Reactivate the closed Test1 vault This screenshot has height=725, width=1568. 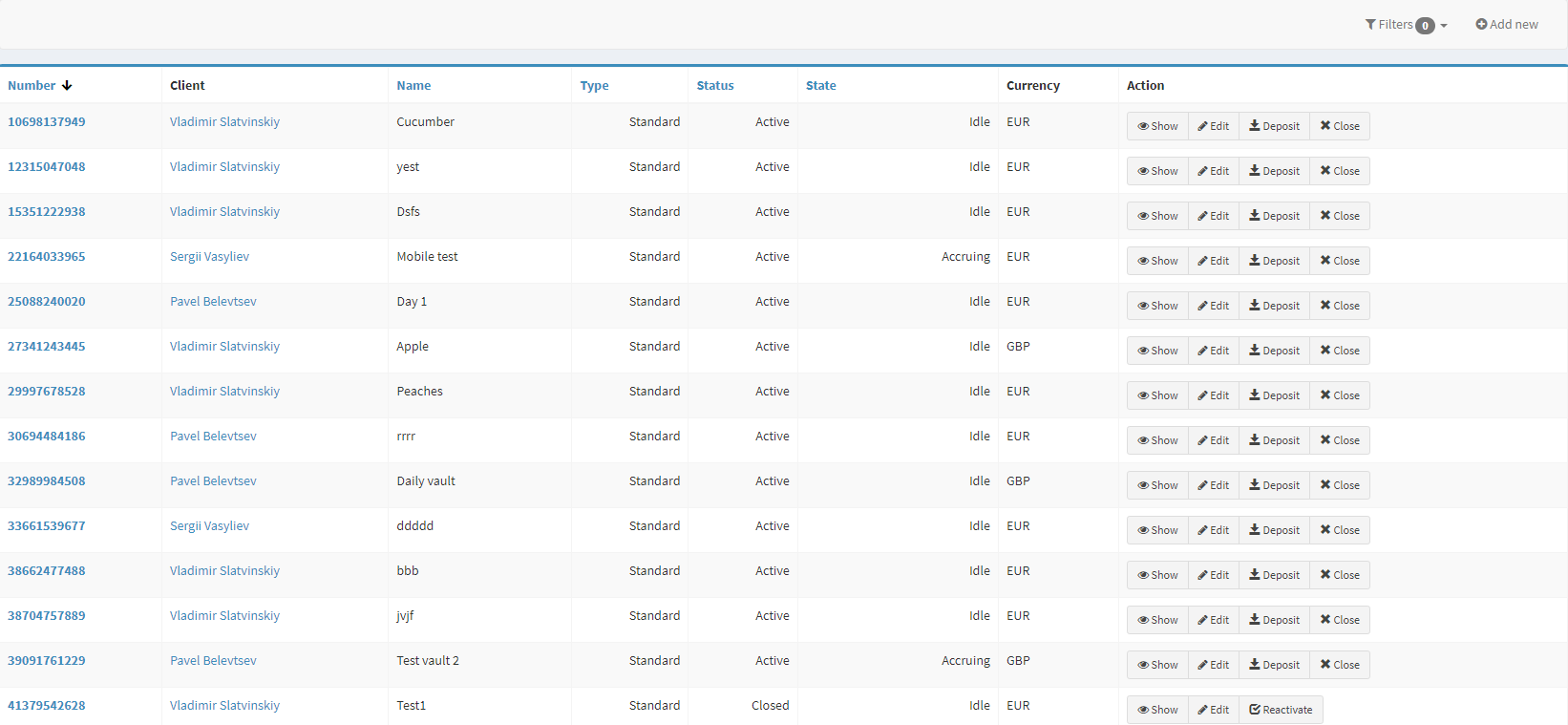tap(1281, 710)
